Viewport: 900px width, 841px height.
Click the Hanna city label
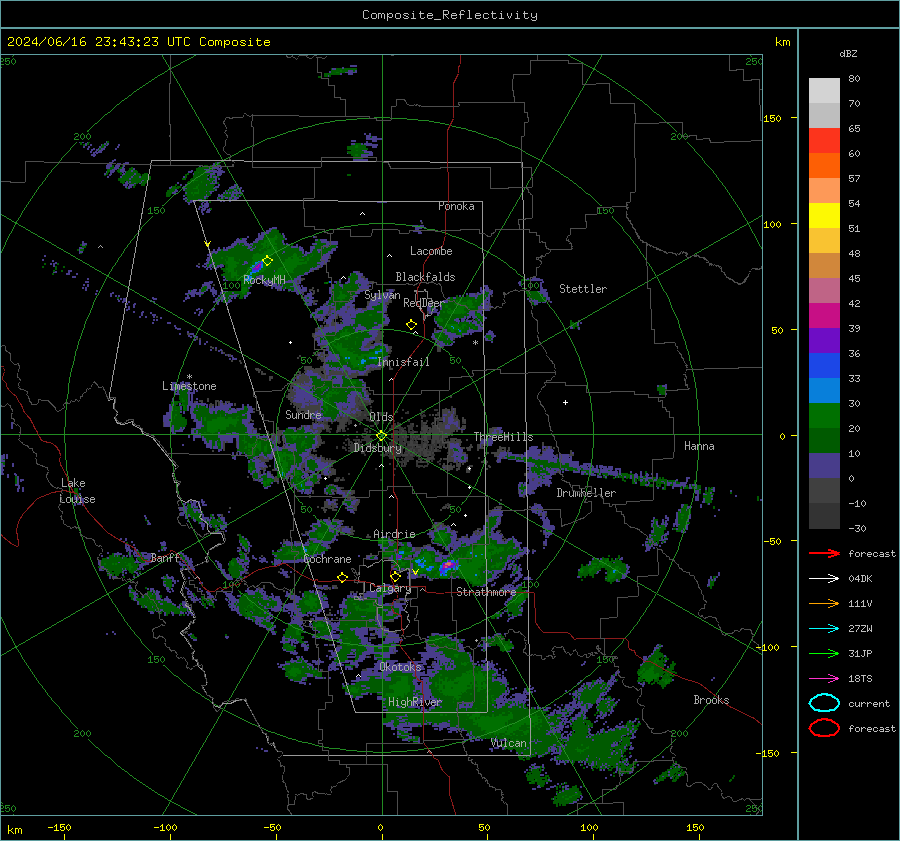699,446
